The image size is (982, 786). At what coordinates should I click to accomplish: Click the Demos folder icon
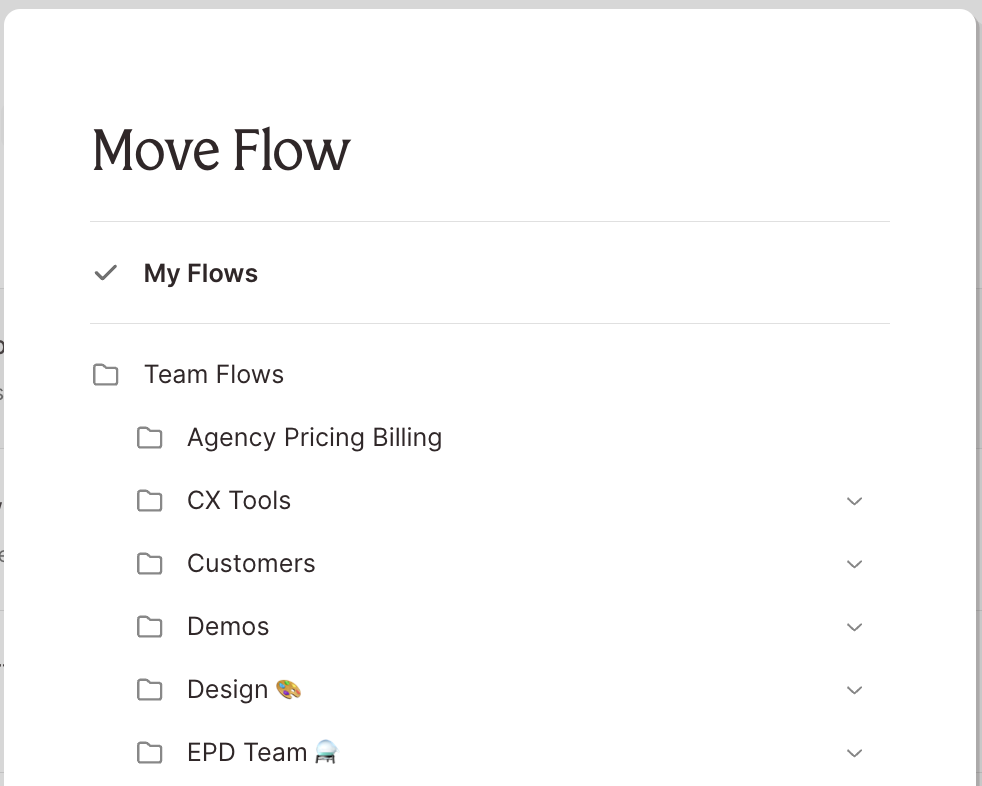click(149, 627)
